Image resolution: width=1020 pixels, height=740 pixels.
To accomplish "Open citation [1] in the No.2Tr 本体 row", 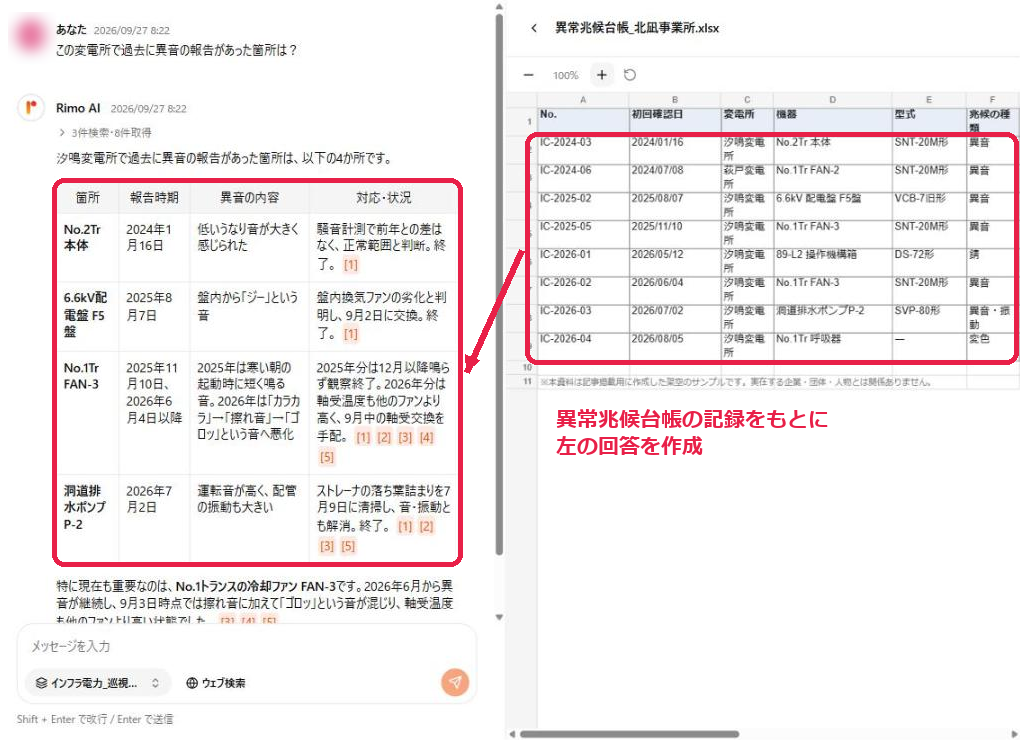I will click(x=351, y=265).
